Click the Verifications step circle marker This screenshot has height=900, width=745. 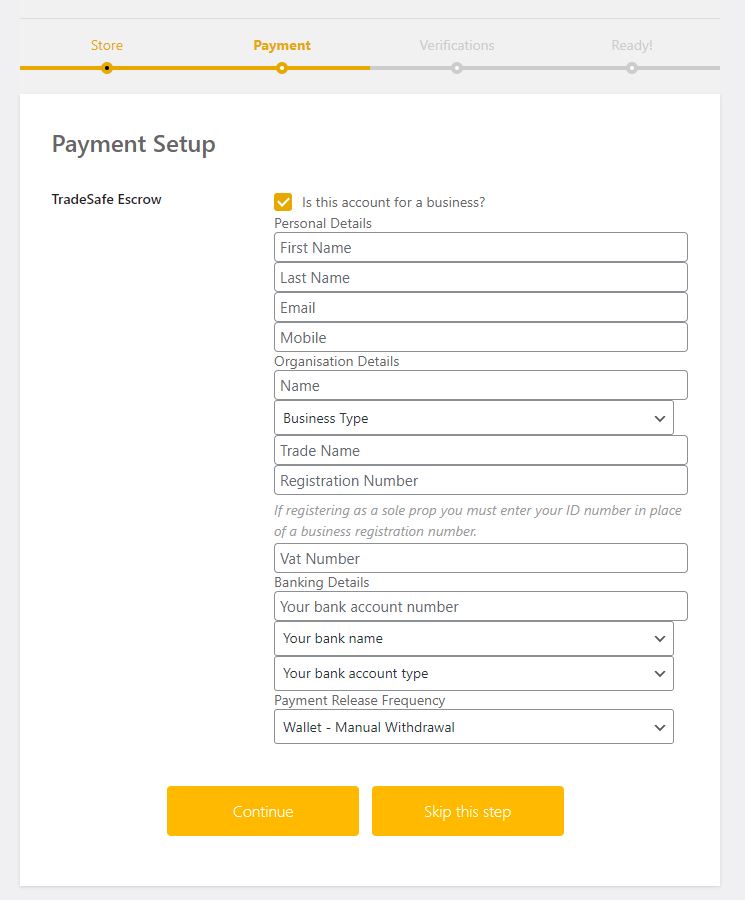pos(457,68)
